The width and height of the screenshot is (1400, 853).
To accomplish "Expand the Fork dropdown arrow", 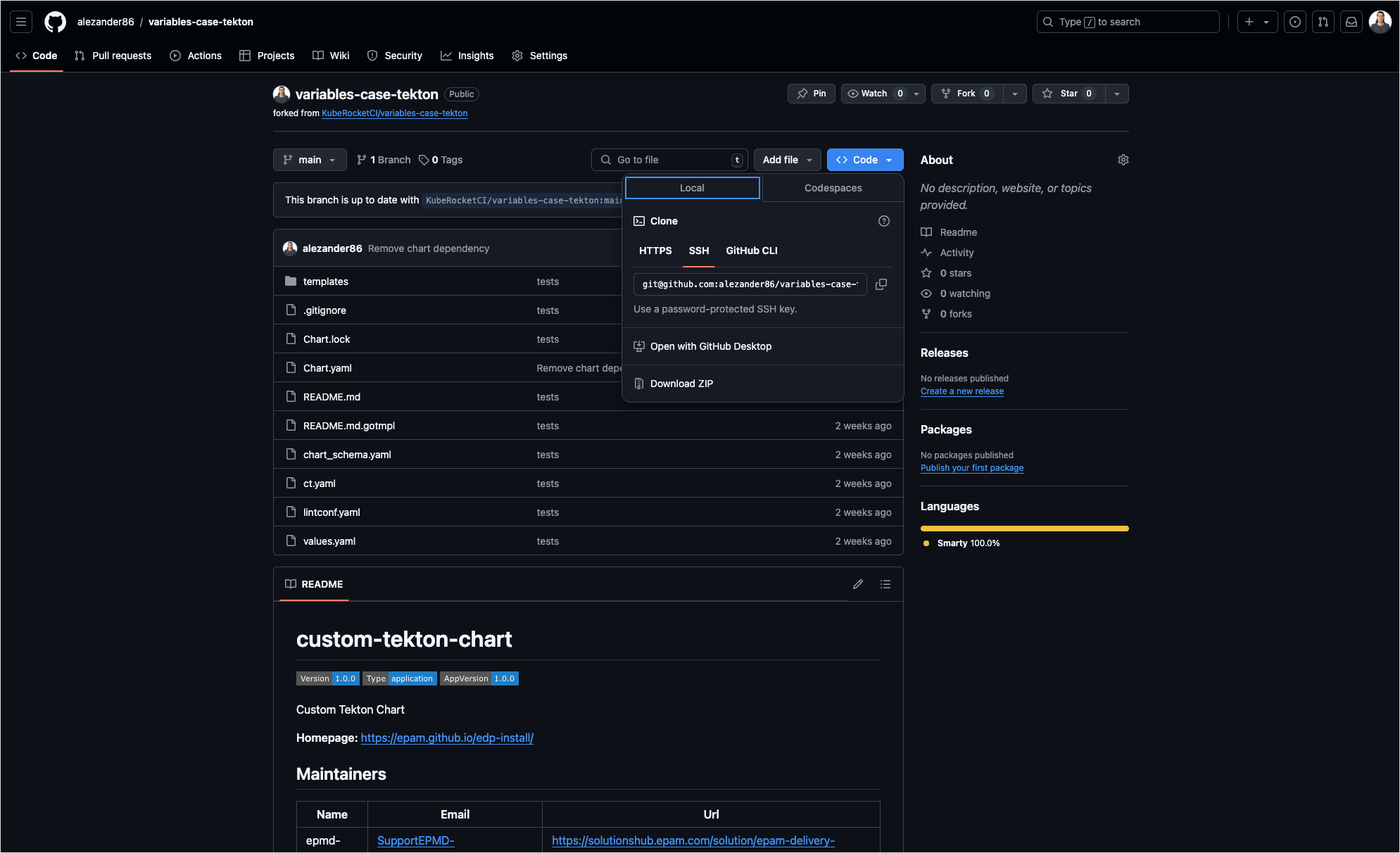I will [x=1014, y=94].
